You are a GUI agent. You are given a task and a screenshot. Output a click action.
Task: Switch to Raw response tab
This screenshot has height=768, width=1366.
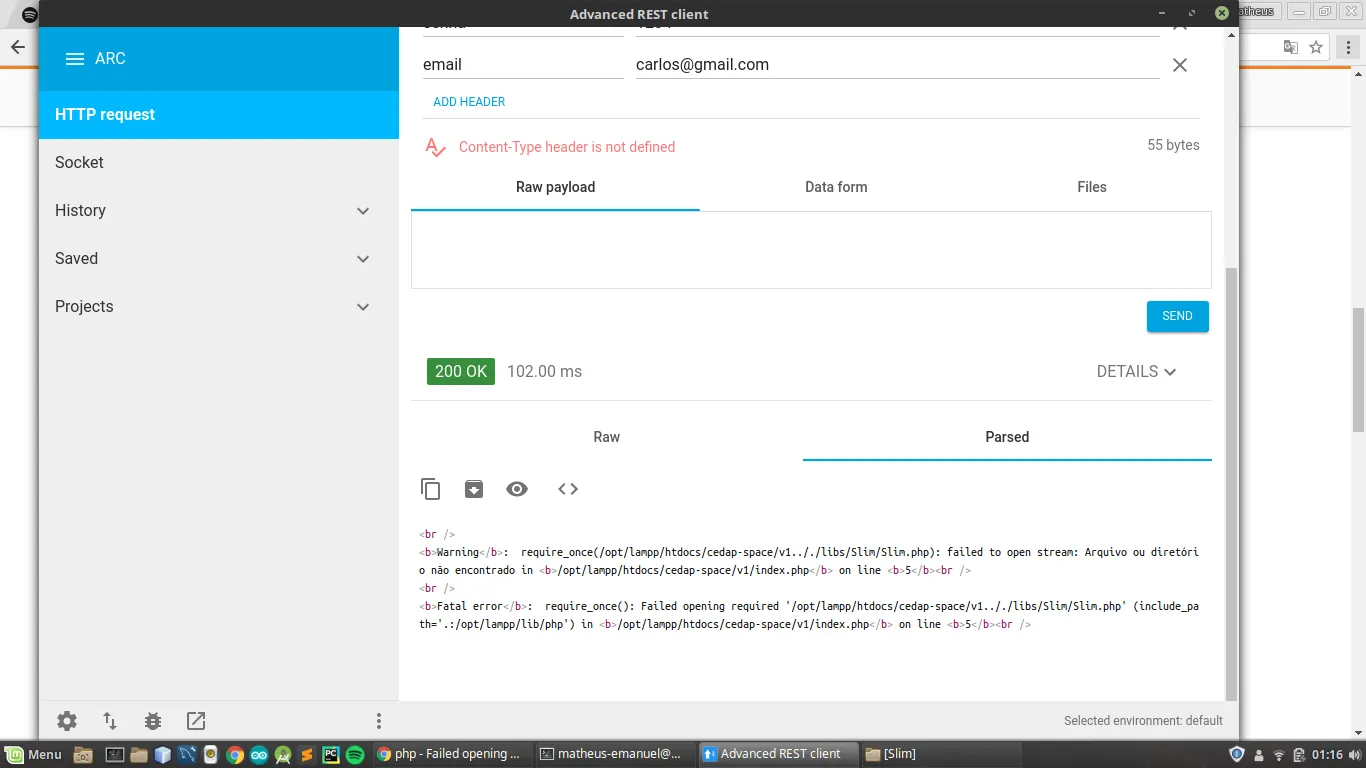tap(607, 437)
